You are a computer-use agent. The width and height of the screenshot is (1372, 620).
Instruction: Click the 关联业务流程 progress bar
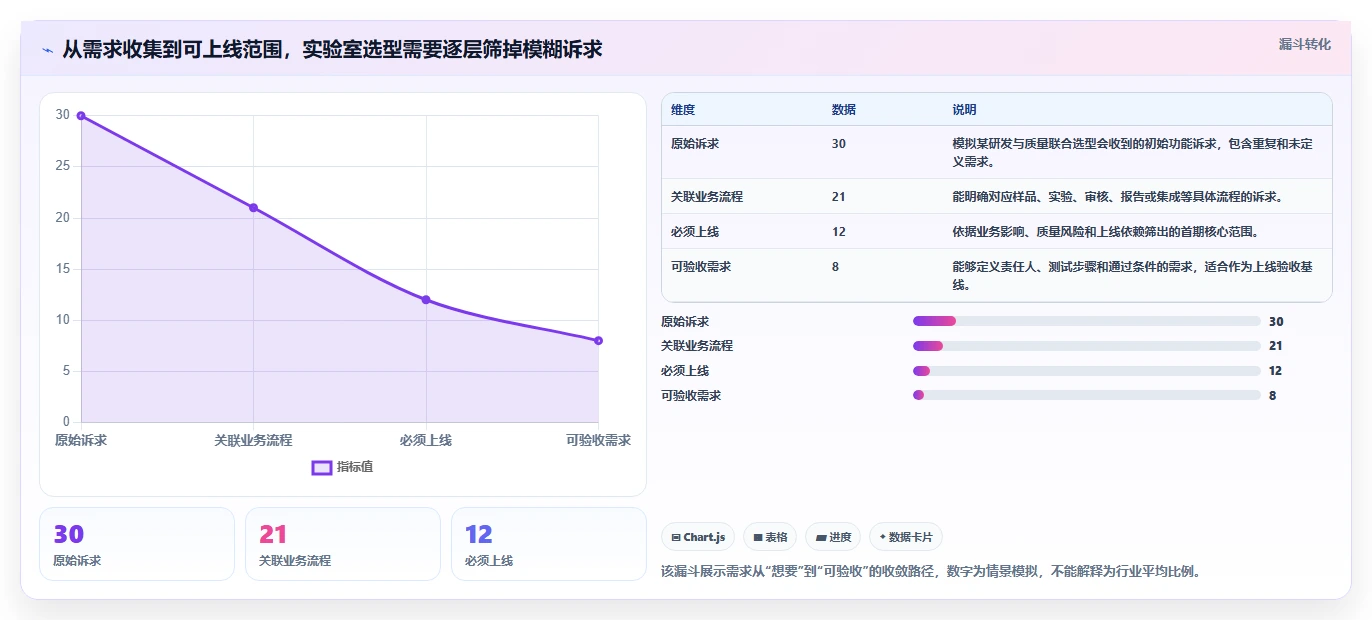1087,346
